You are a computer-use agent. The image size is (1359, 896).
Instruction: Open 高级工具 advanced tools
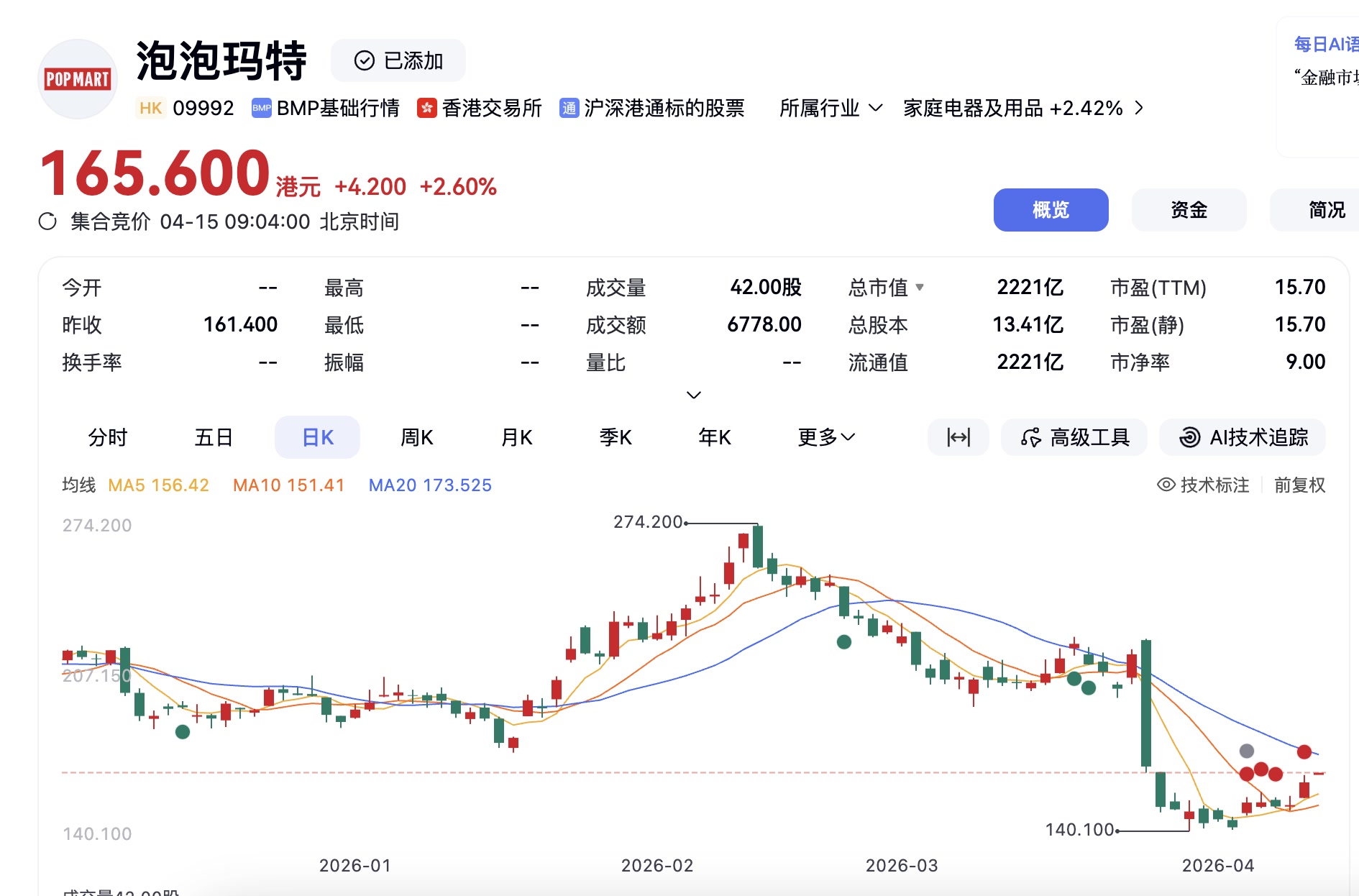(1074, 437)
